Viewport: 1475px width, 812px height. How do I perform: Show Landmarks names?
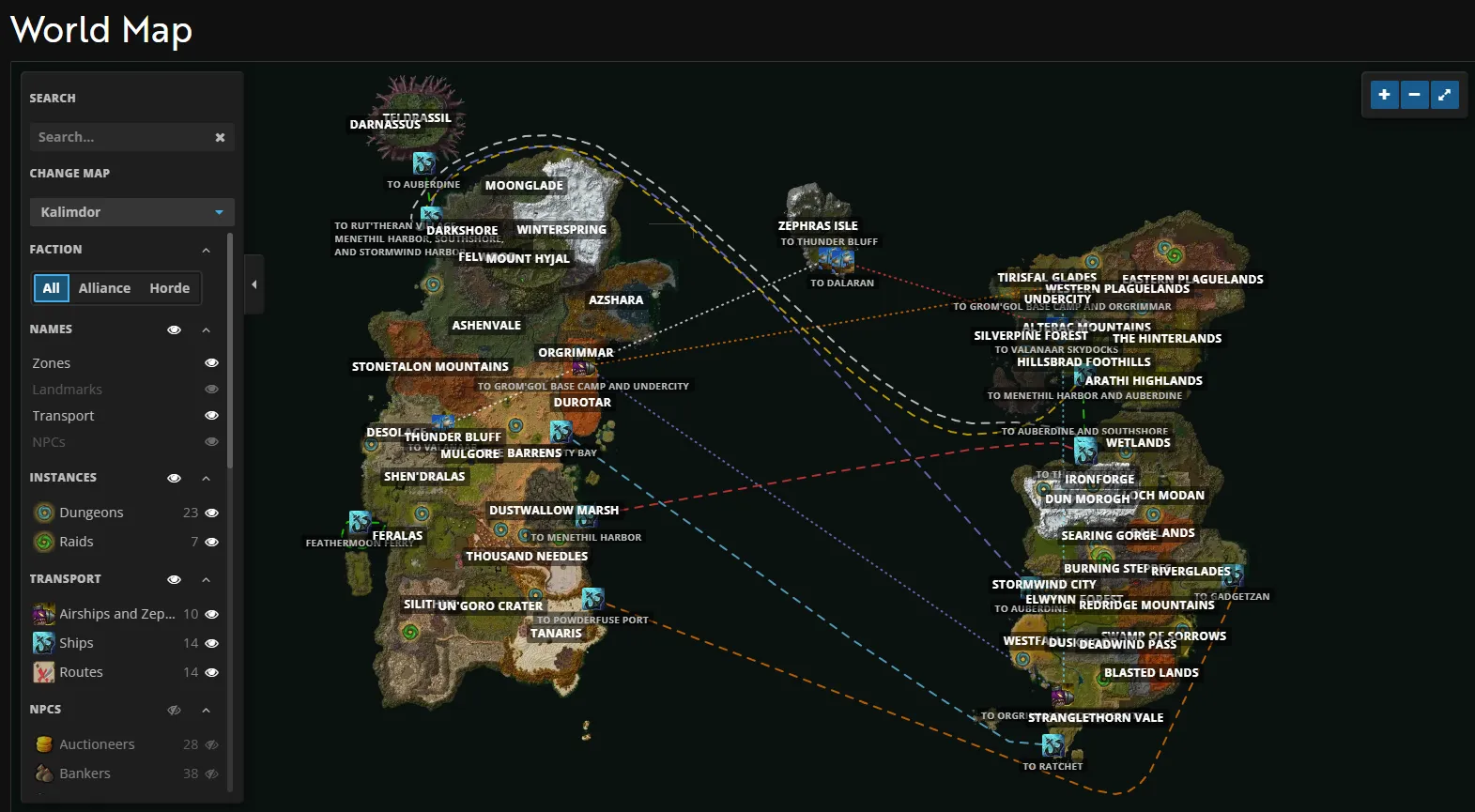(x=211, y=389)
